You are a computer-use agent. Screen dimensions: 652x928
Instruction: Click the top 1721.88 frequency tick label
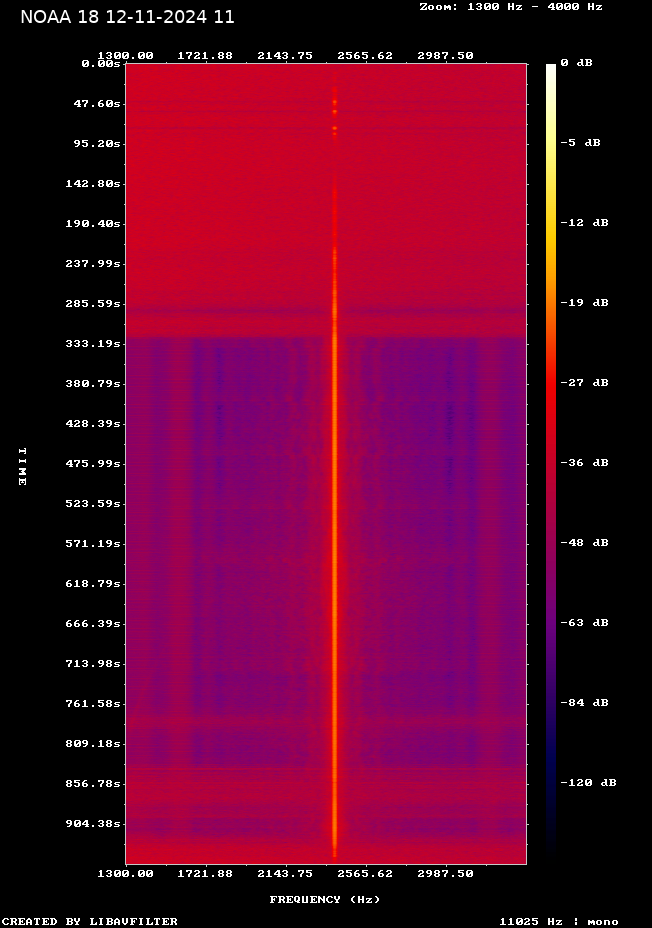205,56
